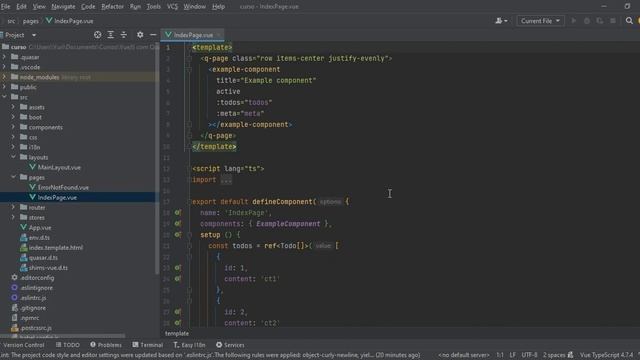
Task: Open the Services tool window
Action: point(230,345)
